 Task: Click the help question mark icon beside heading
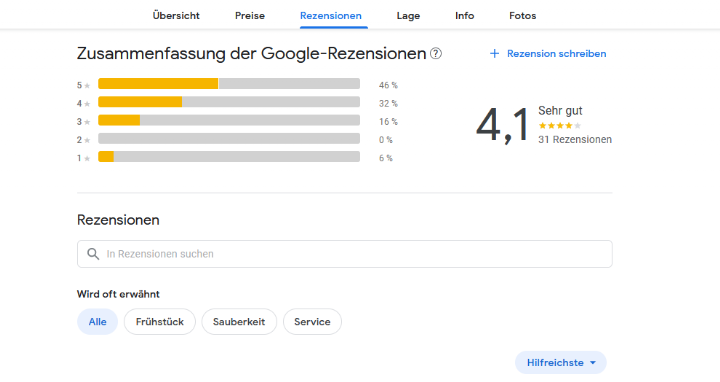tap(436, 54)
